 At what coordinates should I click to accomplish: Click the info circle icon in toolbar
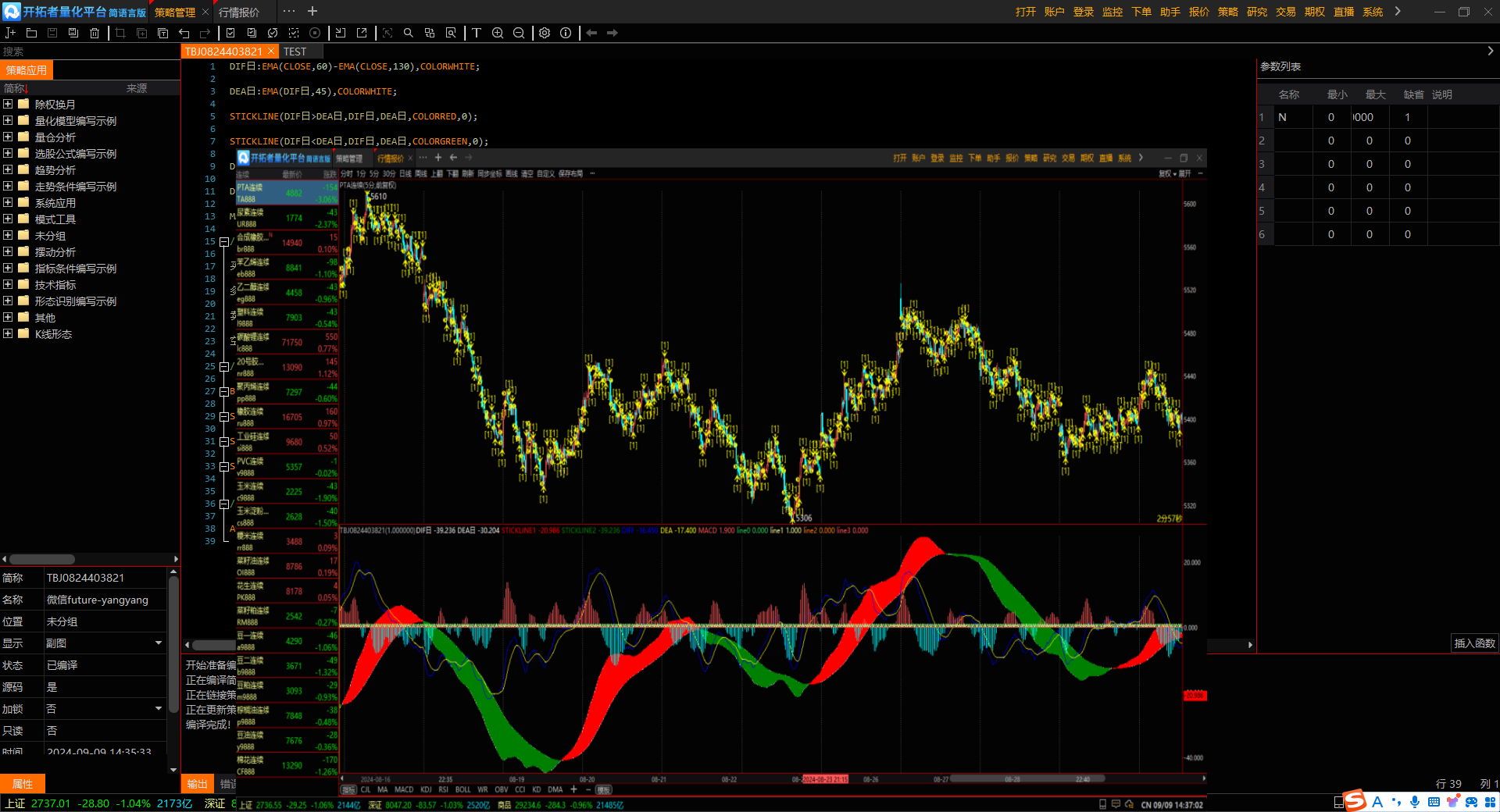point(566,33)
